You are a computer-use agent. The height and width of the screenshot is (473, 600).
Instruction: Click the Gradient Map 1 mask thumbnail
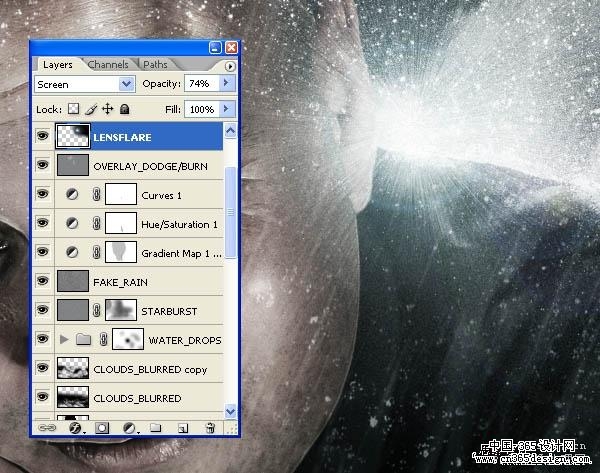click(121, 252)
